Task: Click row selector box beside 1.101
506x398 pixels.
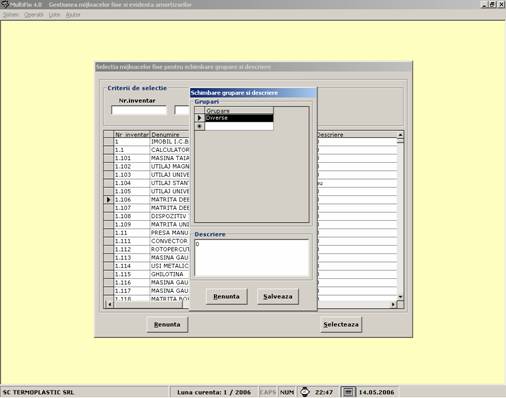Action: pyautogui.click(x=109, y=158)
